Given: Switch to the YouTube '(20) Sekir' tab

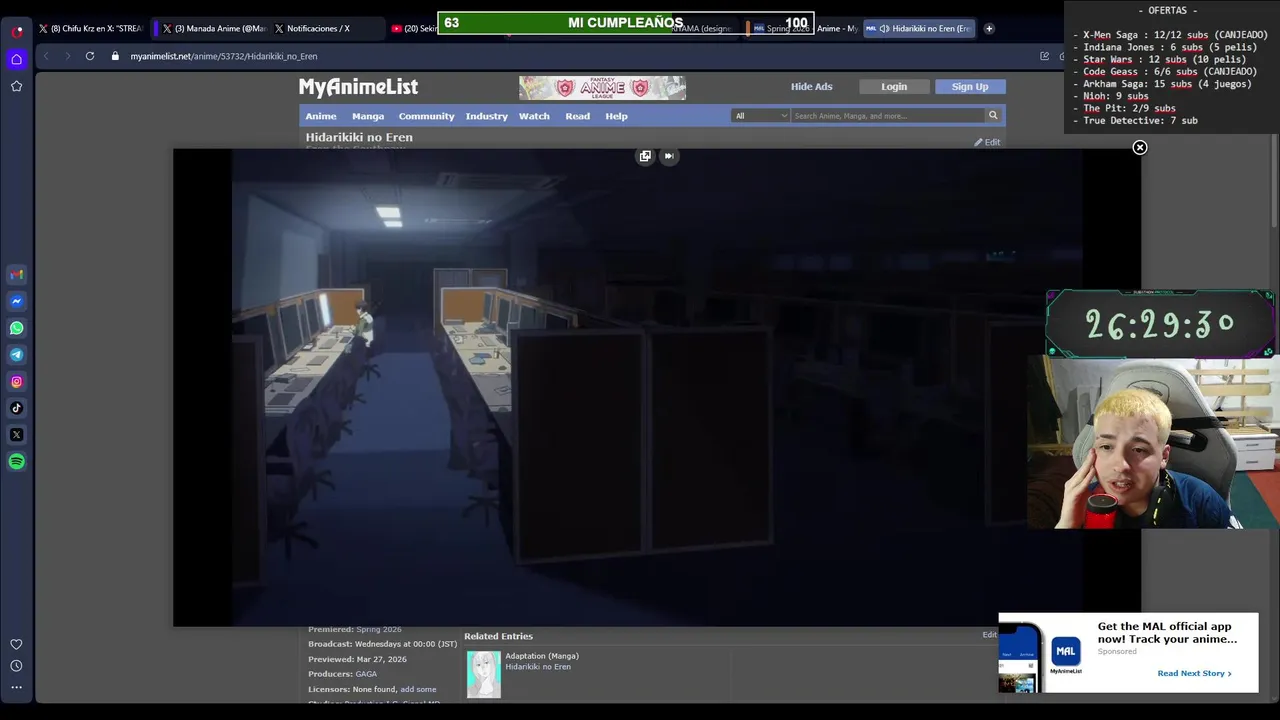Looking at the screenshot, I should [414, 28].
